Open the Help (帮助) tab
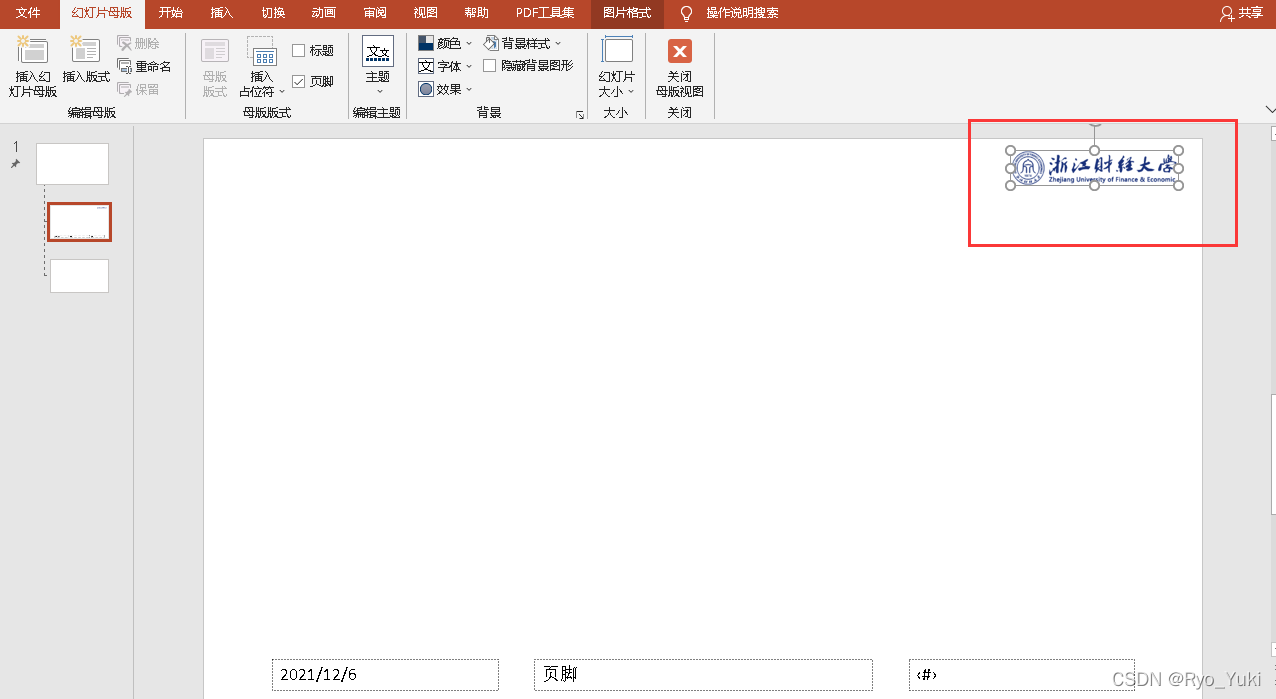Screen dimensions: 1276x699 click(x=477, y=13)
